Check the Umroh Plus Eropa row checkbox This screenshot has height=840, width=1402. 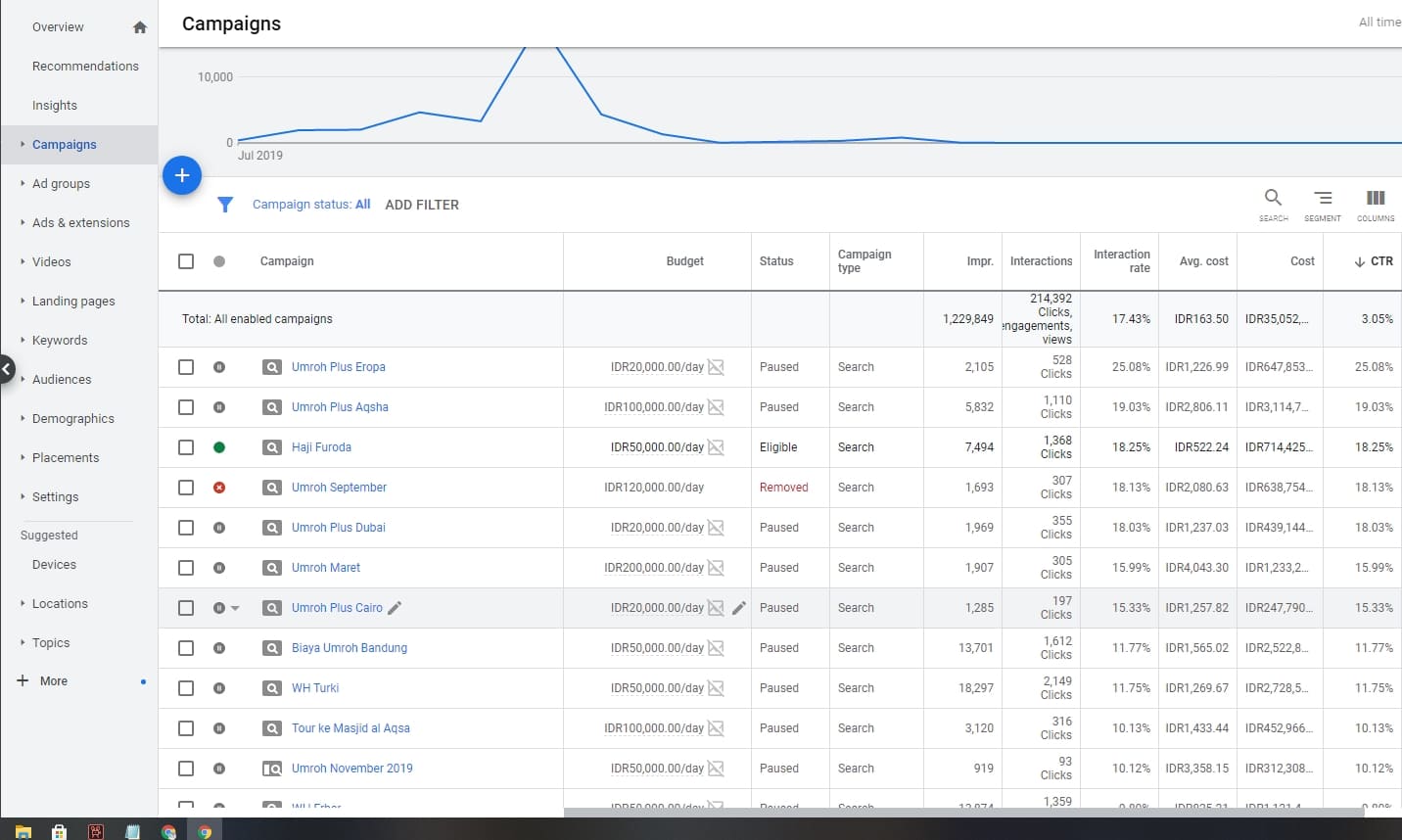186,367
